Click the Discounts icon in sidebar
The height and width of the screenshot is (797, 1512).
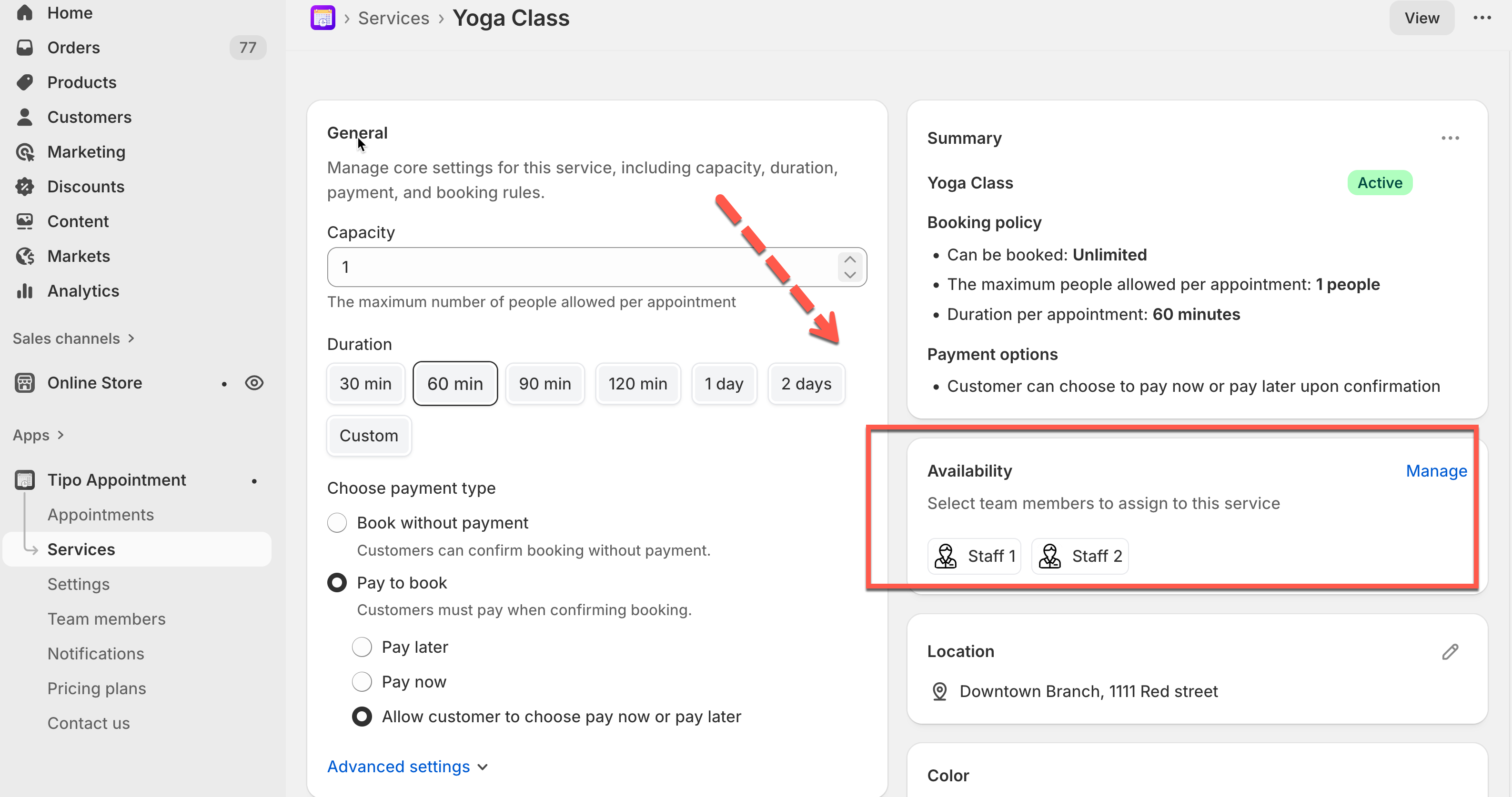(25, 187)
